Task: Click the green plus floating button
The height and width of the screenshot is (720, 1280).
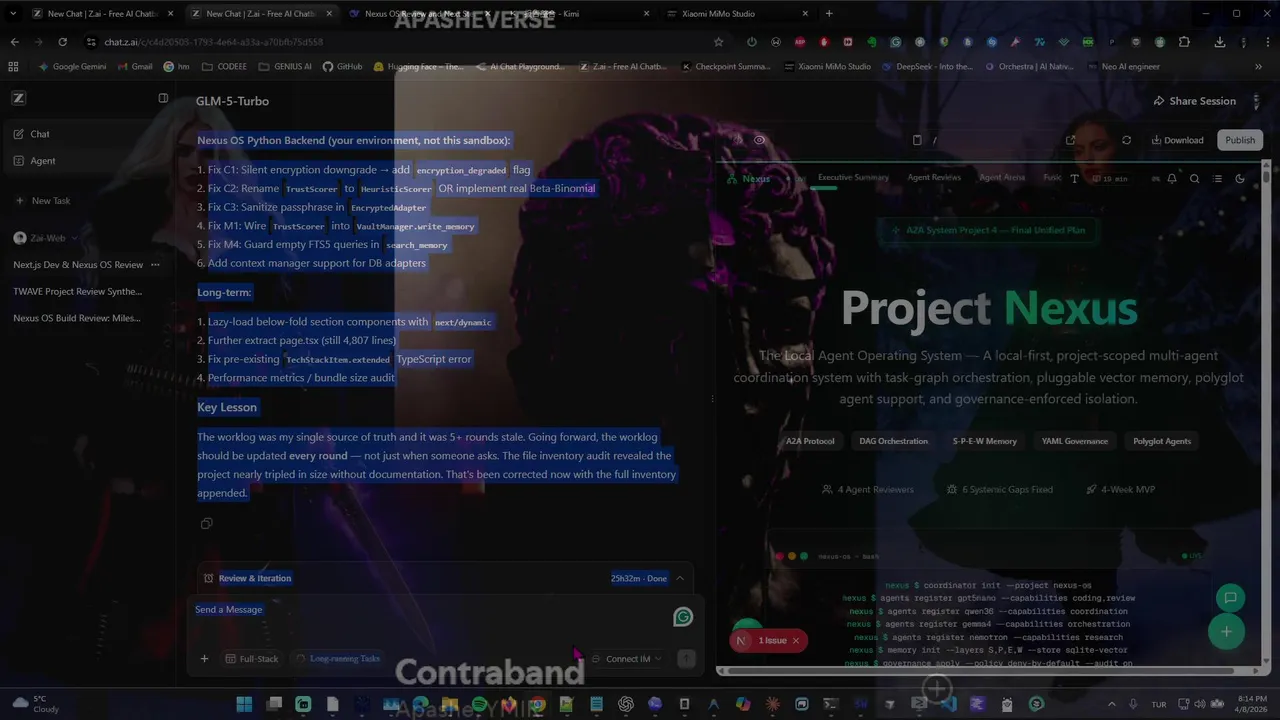Action: (x=1226, y=632)
